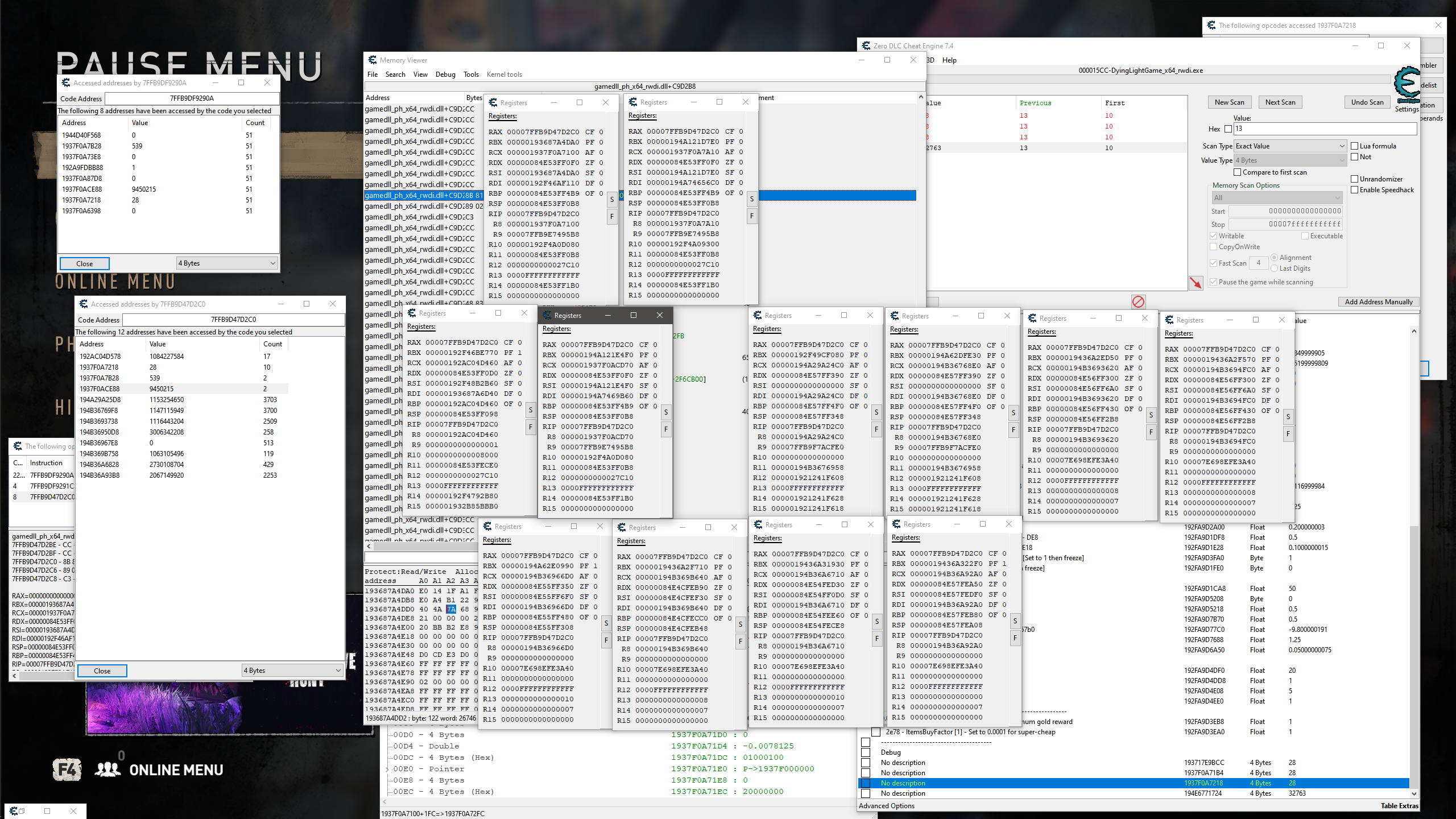Image resolution: width=1456 pixels, height=819 pixels.
Task: Click the red no-entry clear list icon
Action: (1138, 301)
